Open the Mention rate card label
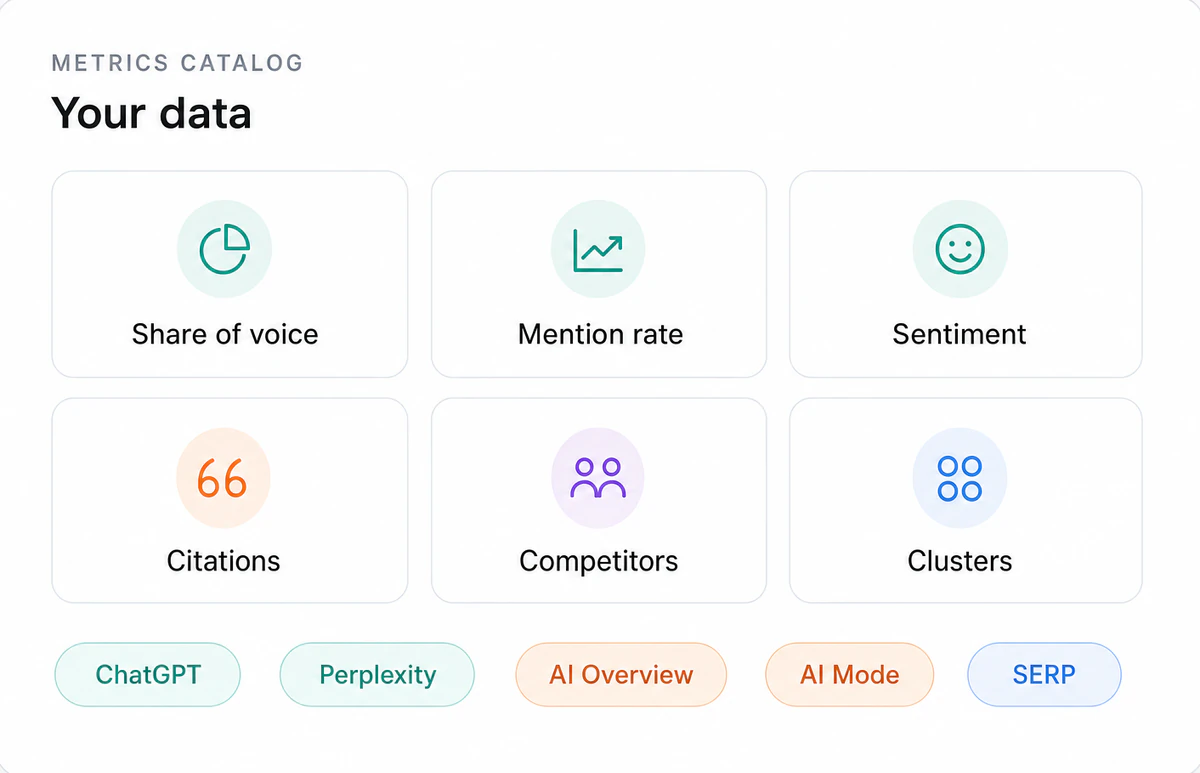1200x773 pixels. coord(600,334)
